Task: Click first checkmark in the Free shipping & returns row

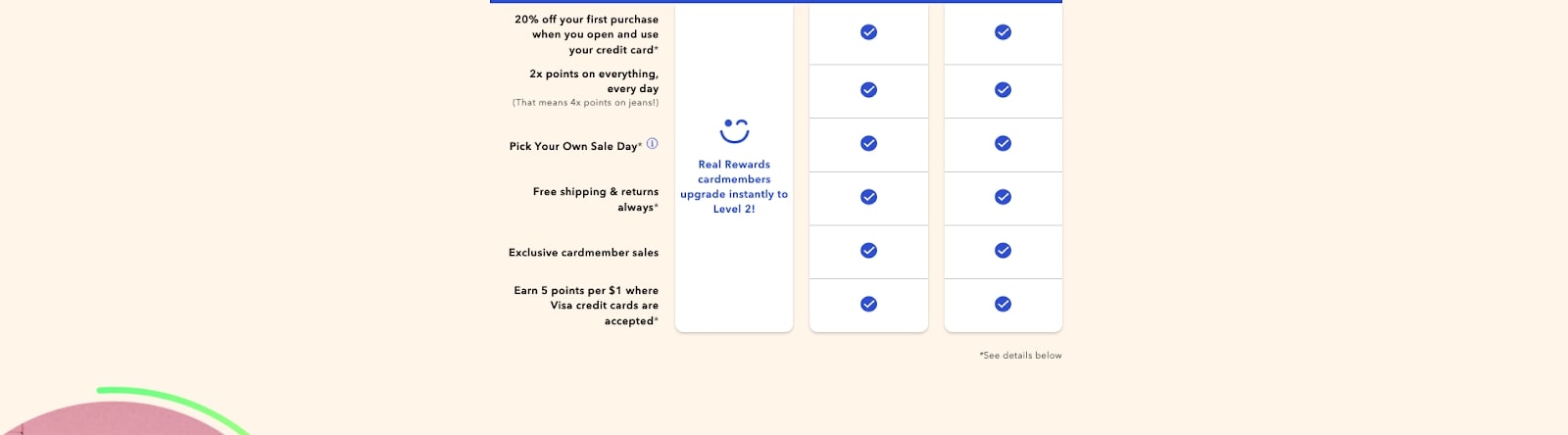Action: (x=868, y=197)
